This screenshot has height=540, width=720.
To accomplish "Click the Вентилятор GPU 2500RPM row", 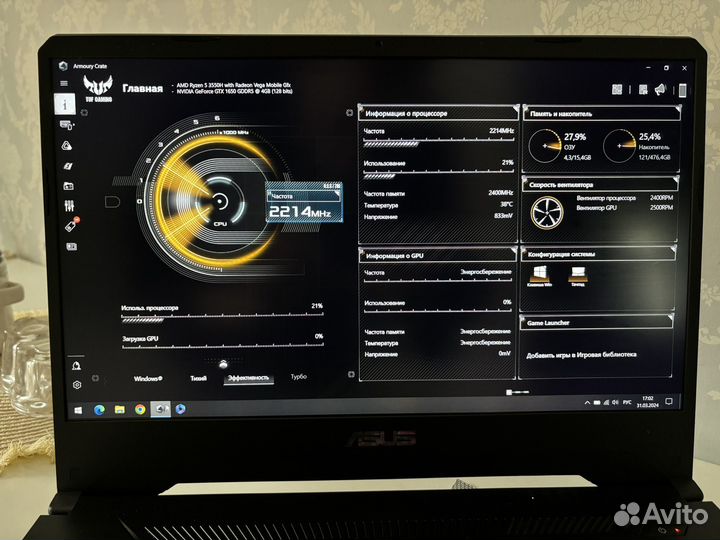I will point(624,208).
